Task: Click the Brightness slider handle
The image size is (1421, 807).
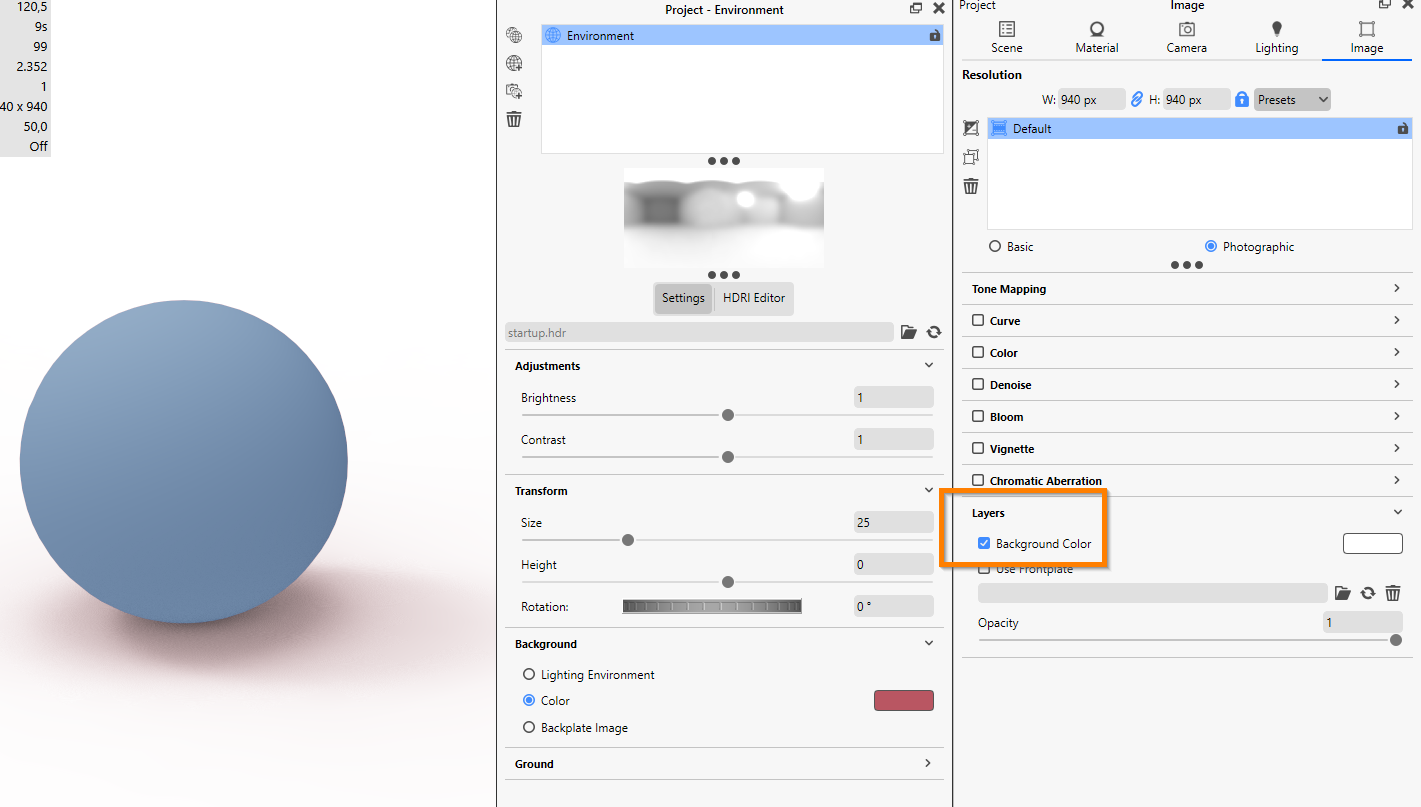Action: [728, 415]
